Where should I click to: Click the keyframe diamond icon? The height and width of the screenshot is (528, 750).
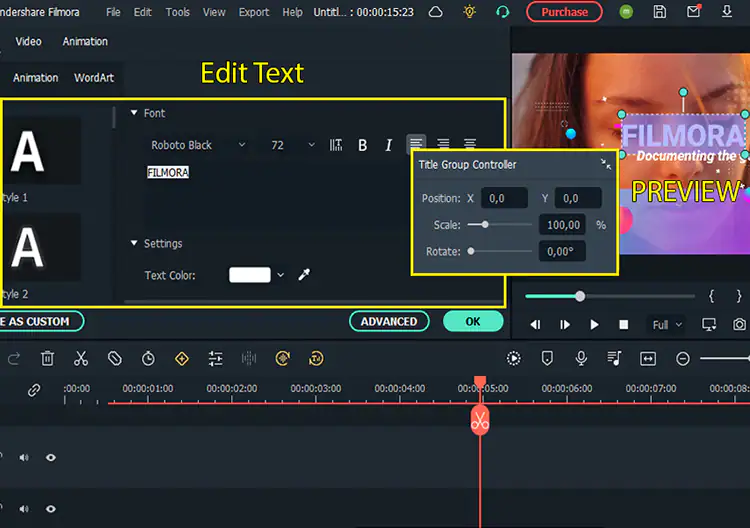[x=182, y=358]
